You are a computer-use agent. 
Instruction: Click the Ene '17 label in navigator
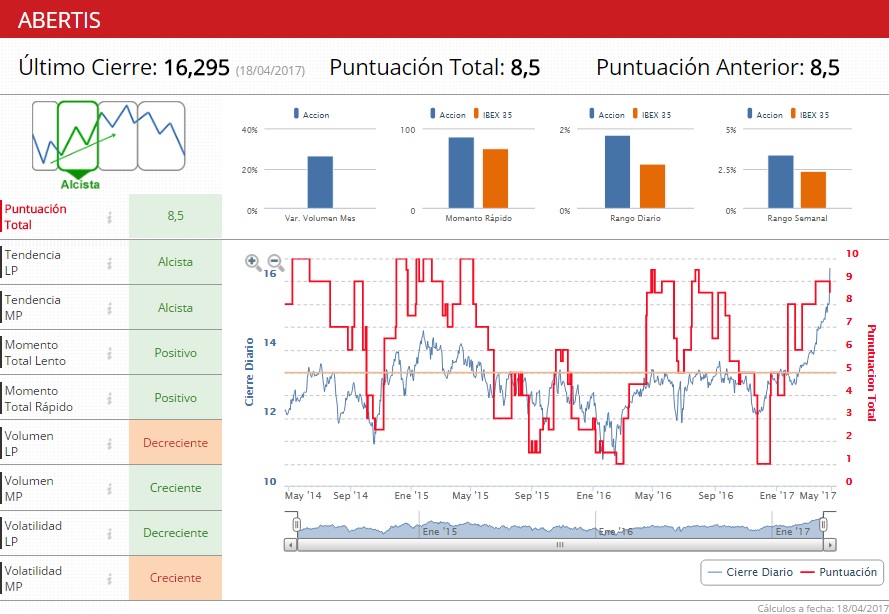pyautogui.click(x=793, y=531)
